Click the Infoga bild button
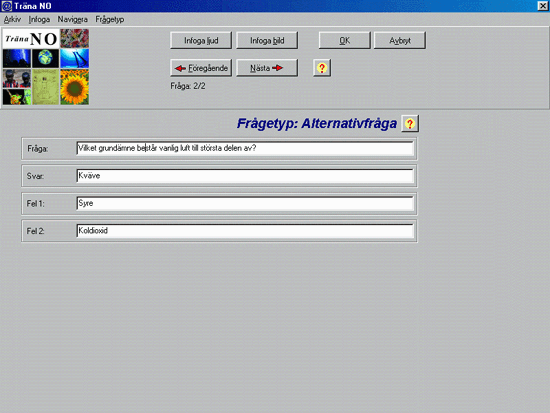Viewport: 550px width, 413px height. 267,40
